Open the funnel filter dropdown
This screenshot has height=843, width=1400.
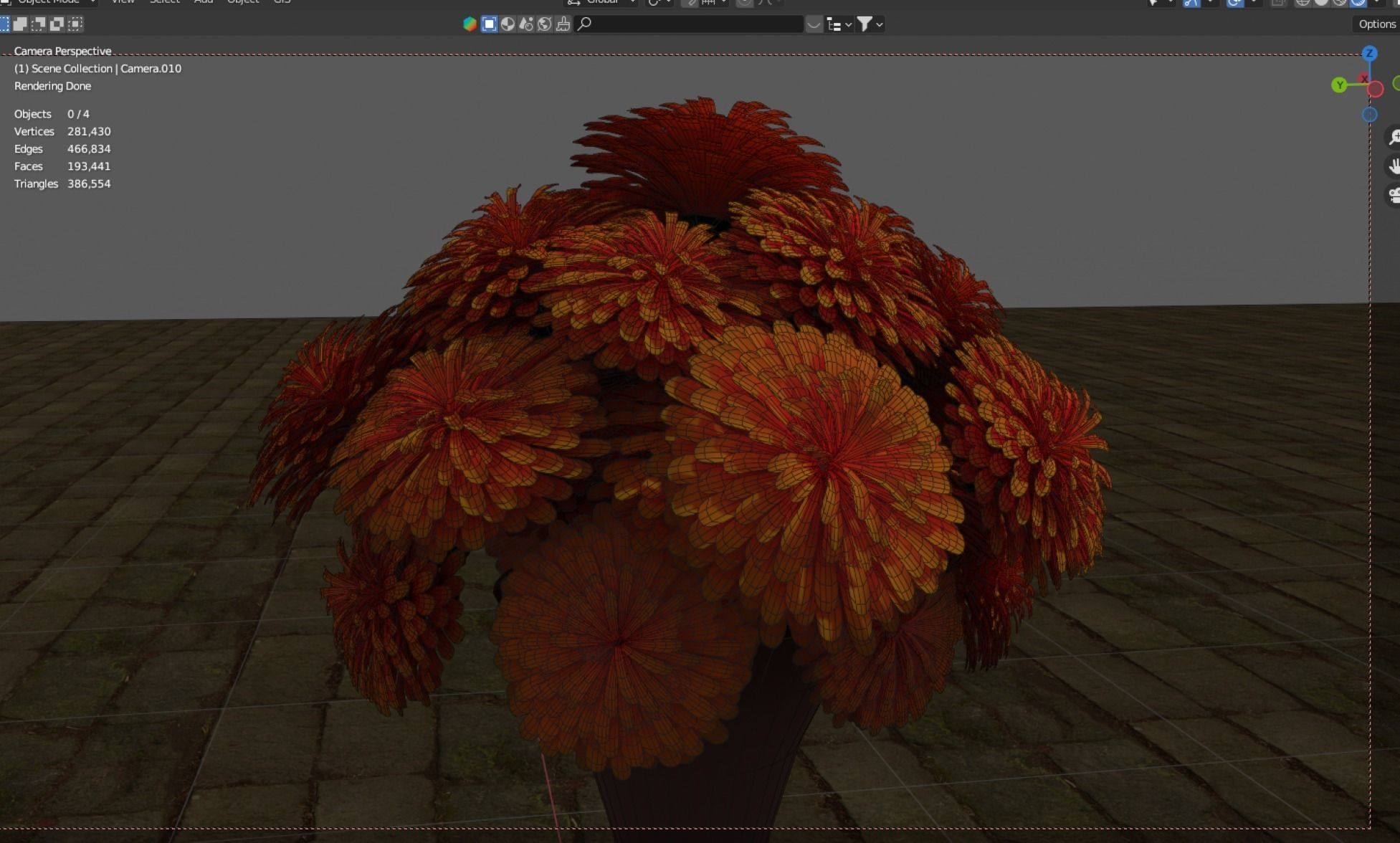pos(870,24)
